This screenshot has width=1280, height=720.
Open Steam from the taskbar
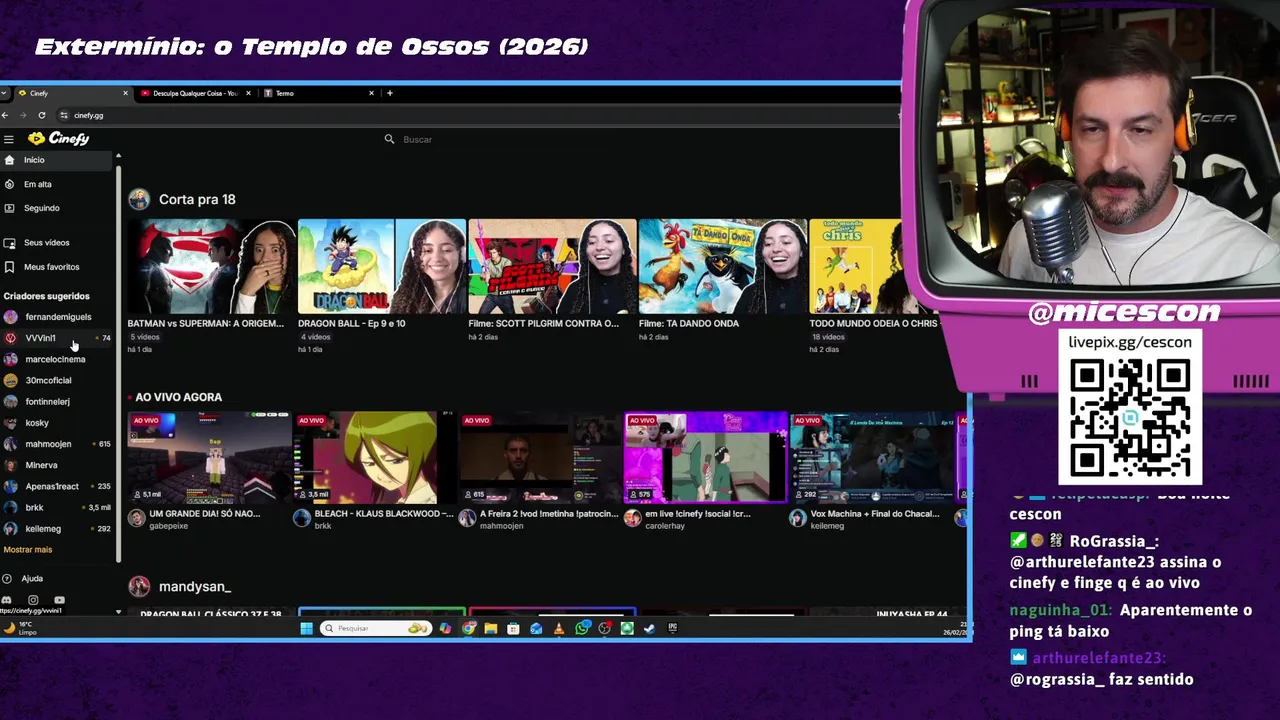click(649, 628)
